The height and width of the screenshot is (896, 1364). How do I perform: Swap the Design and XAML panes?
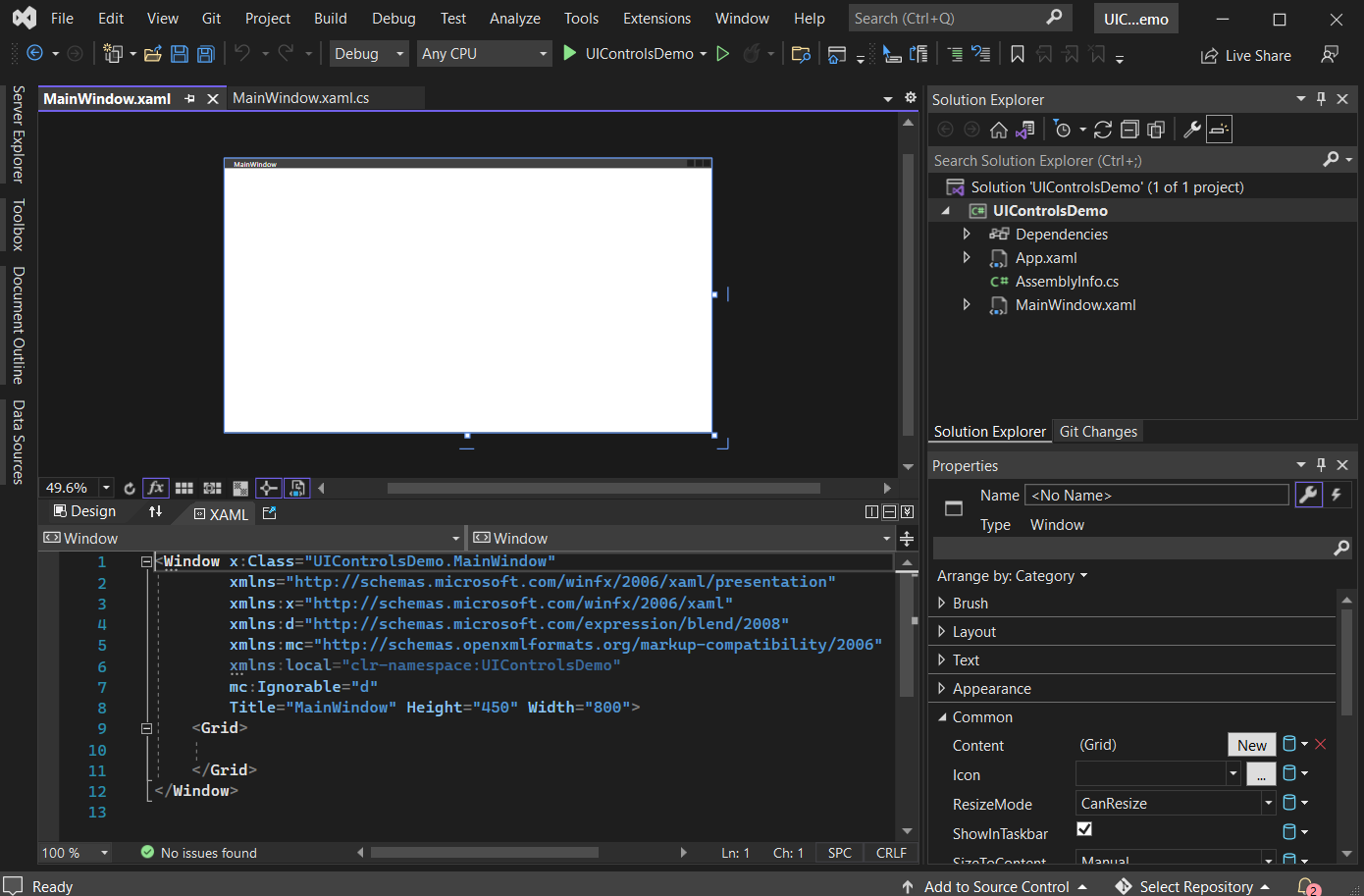pyautogui.click(x=155, y=511)
